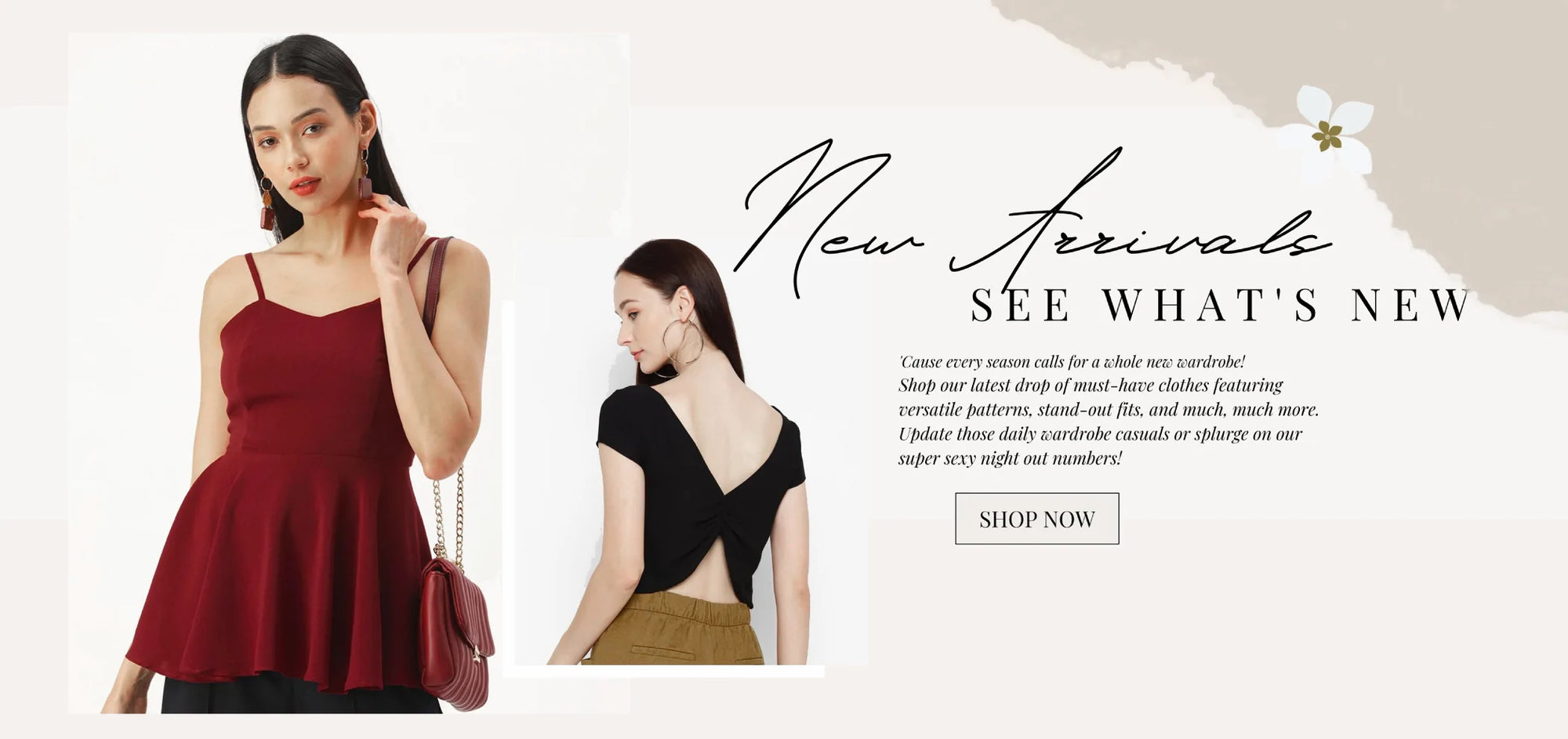Click 'Shop our latest drop' sentence
Image resolution: width=1568 pixels, height=739 pixels.
pos(1091,386)
